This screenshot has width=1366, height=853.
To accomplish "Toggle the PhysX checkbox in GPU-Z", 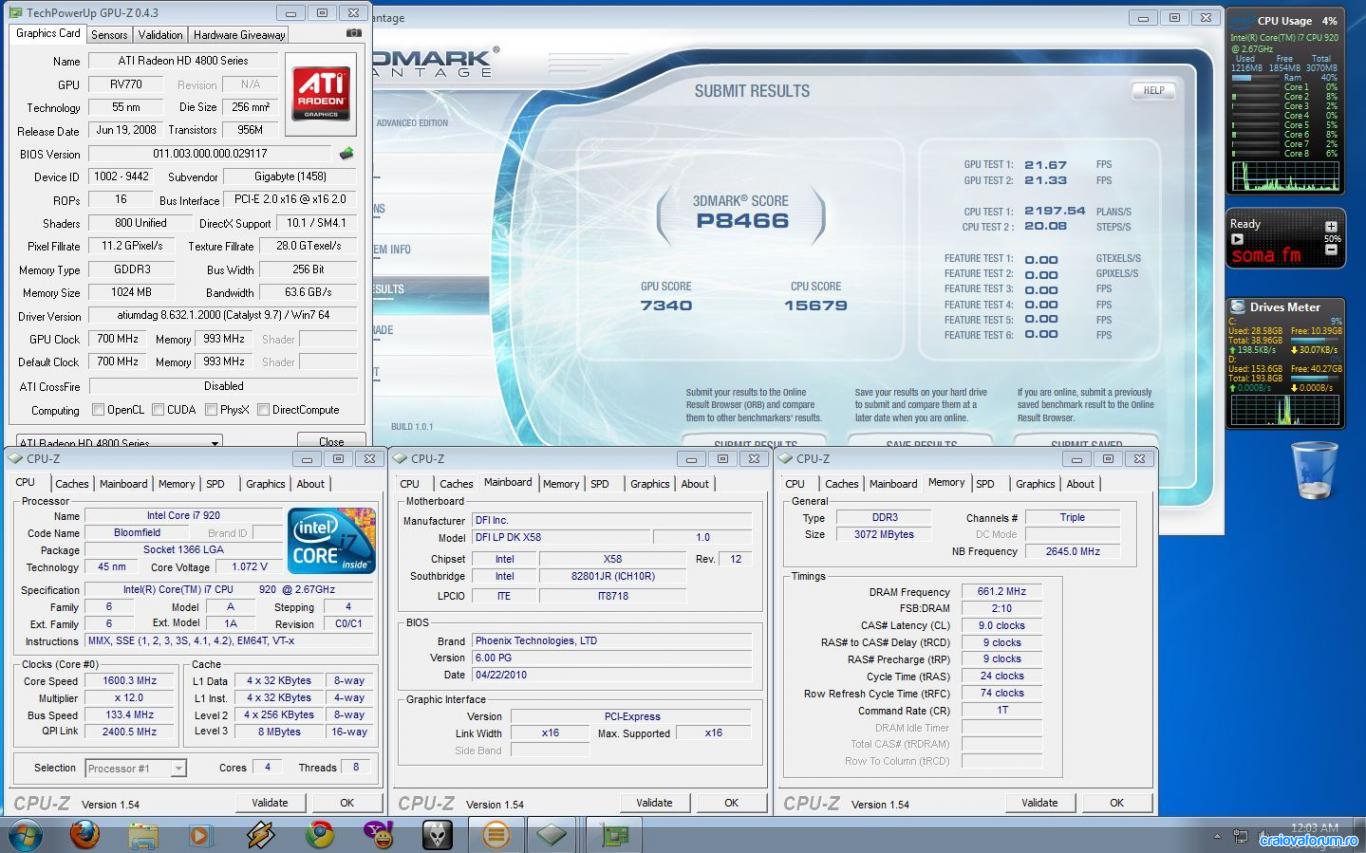I will pos(211,410).
